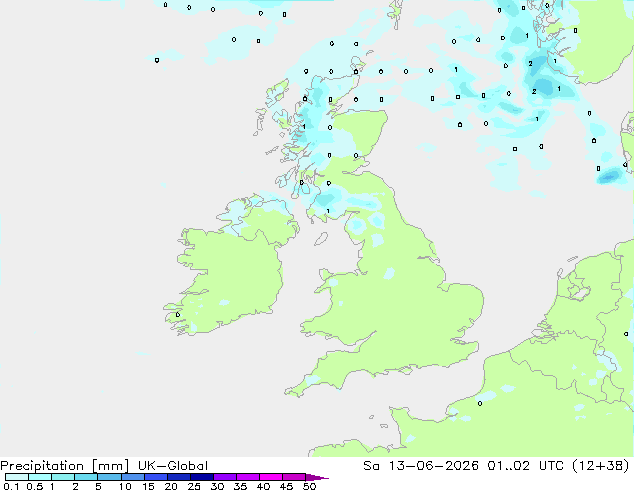Click the '0.5' legend scale label
Screen dimensions: 634x490
(x=35, y=486)
